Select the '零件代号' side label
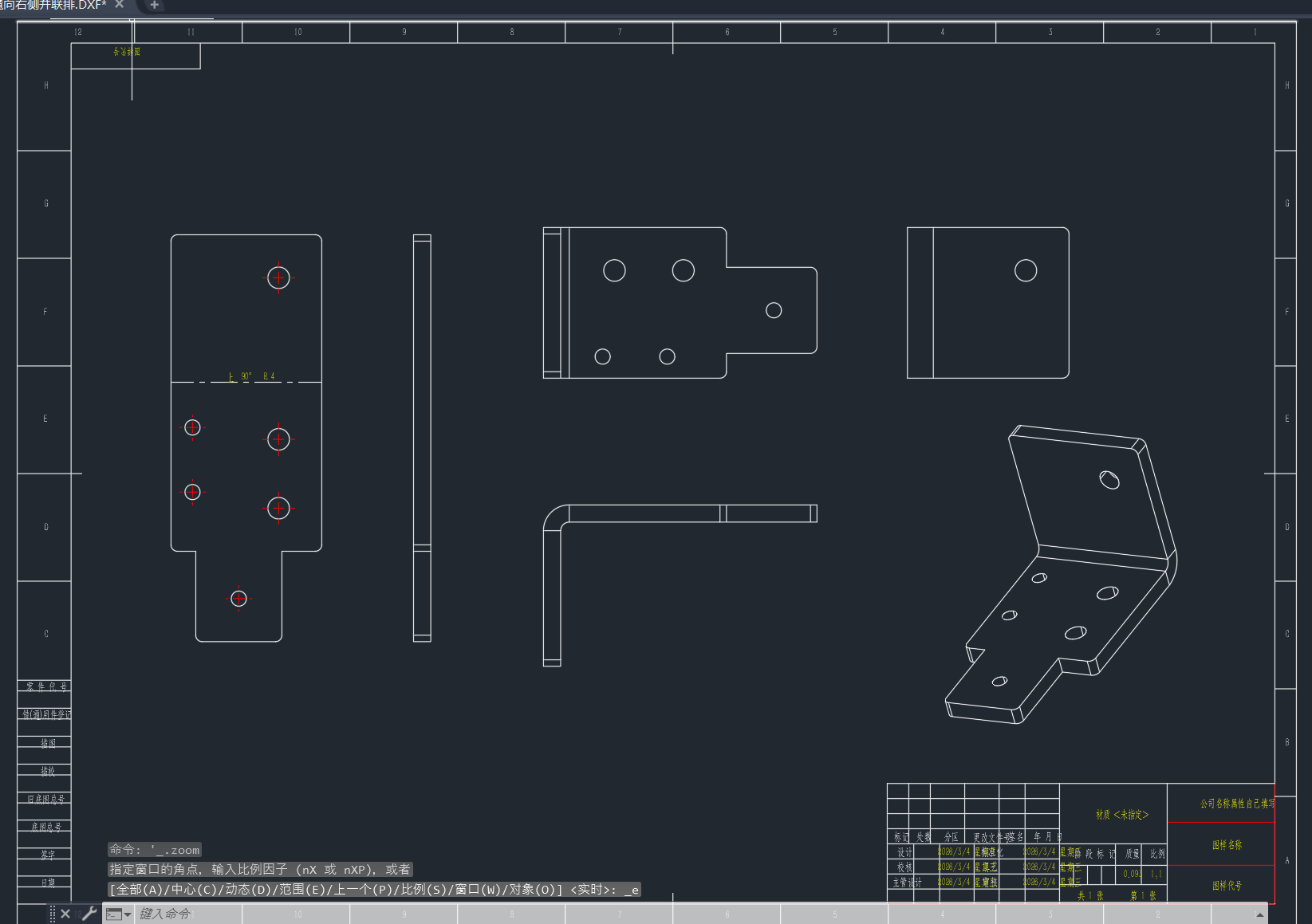 tap(46, 686)
